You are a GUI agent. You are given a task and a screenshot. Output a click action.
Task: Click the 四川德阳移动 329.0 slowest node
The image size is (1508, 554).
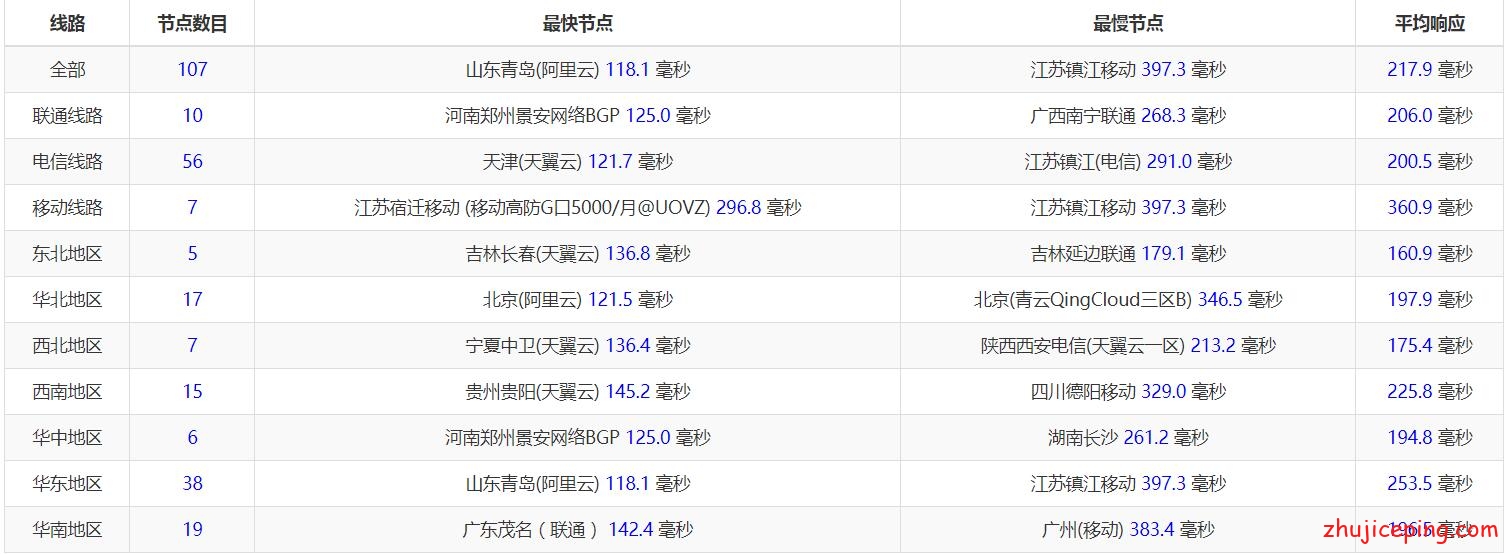[x=1127, y=392]
